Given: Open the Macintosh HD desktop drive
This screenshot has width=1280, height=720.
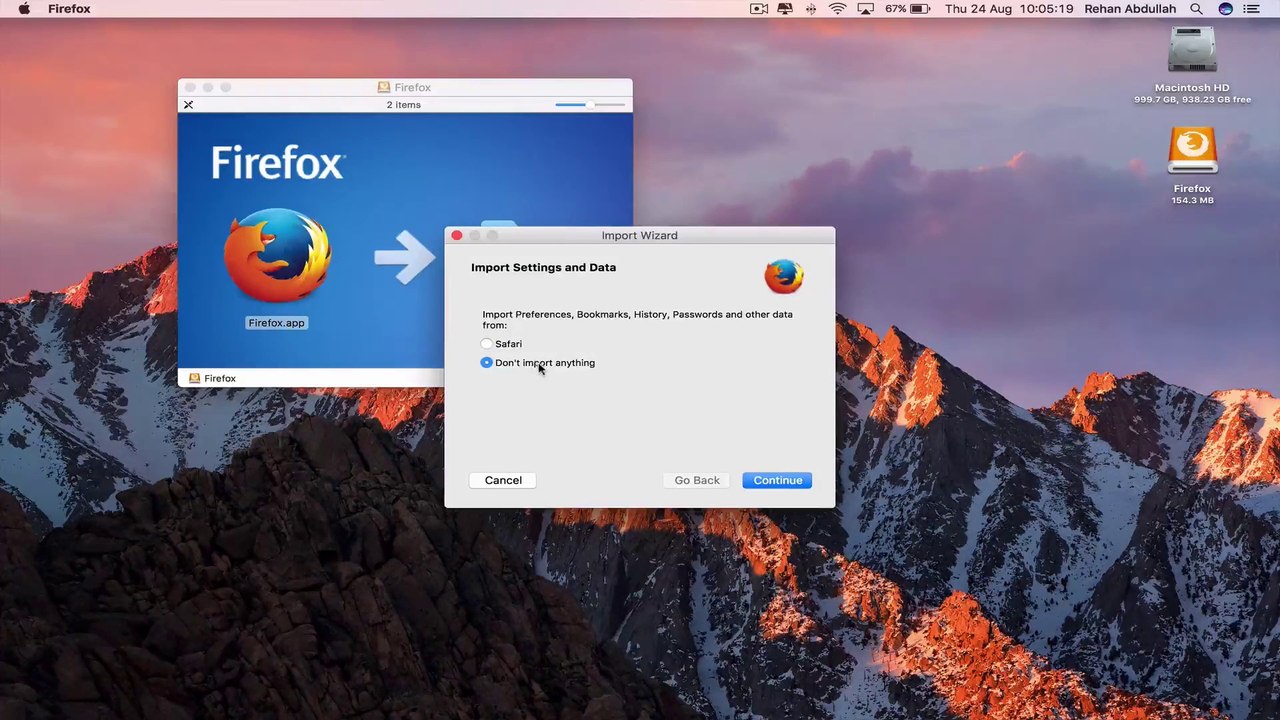Looking at the screenshot, I should (x=1192, y=50).
